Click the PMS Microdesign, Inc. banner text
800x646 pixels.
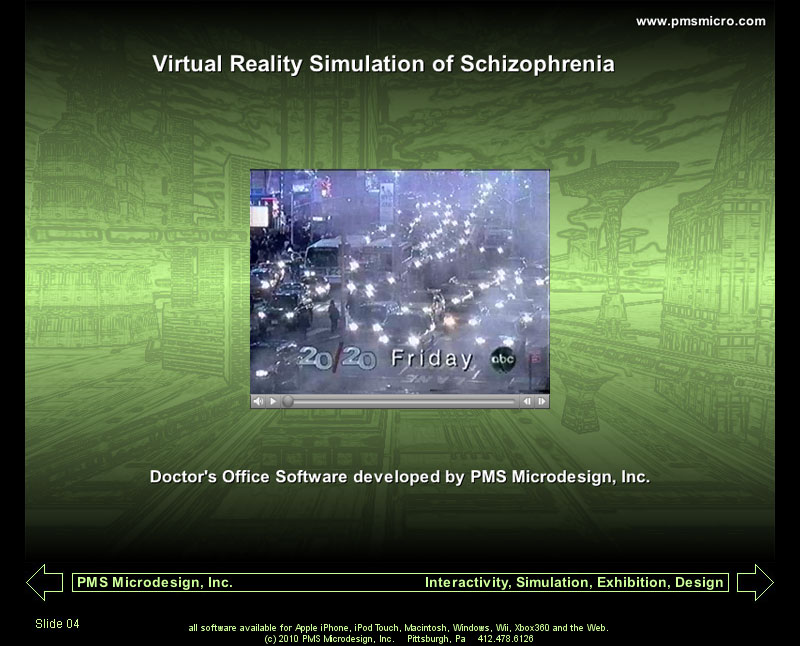155,582
